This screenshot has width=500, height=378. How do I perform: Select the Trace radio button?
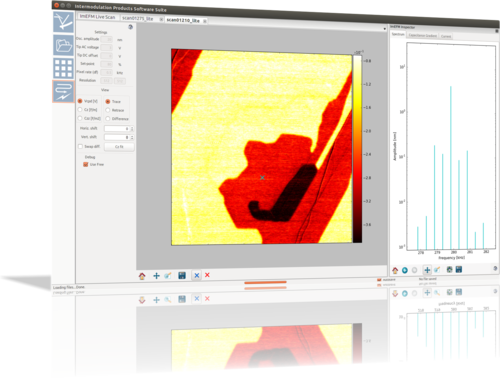(x=108, y=101)
